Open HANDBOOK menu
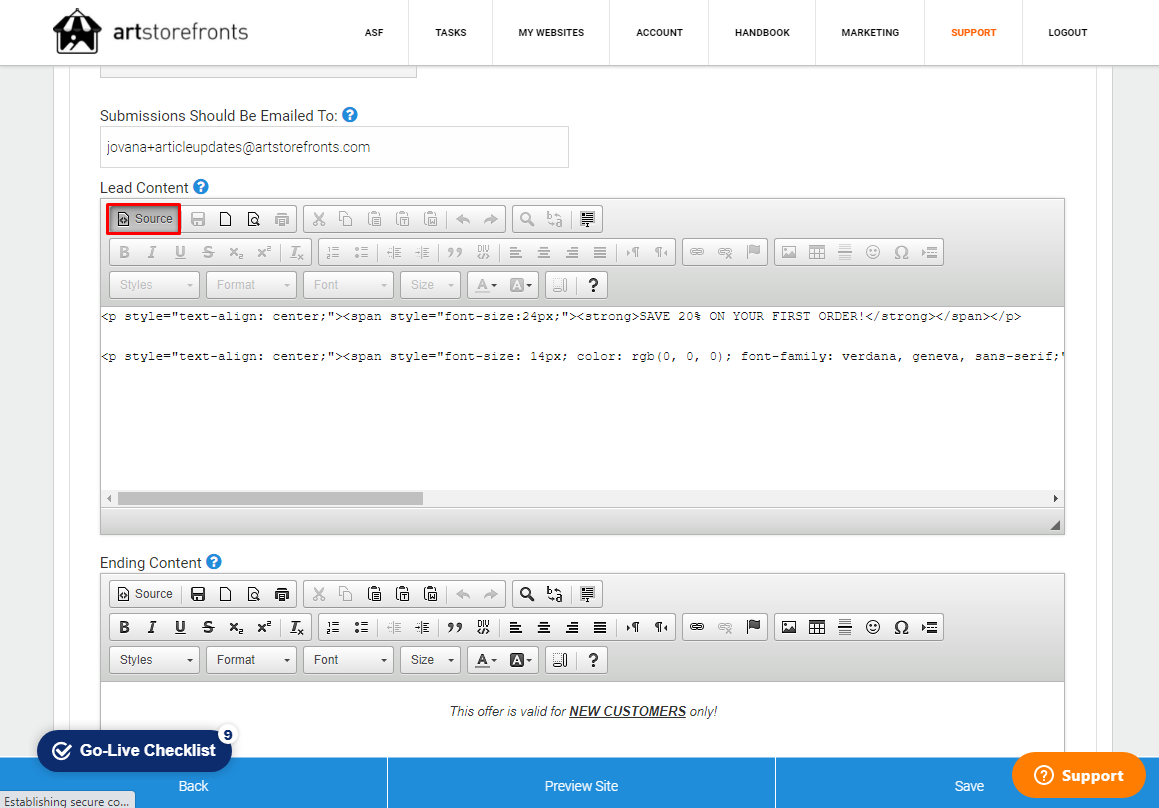This screenshot has height=808, width=1159. coord(762,33)
